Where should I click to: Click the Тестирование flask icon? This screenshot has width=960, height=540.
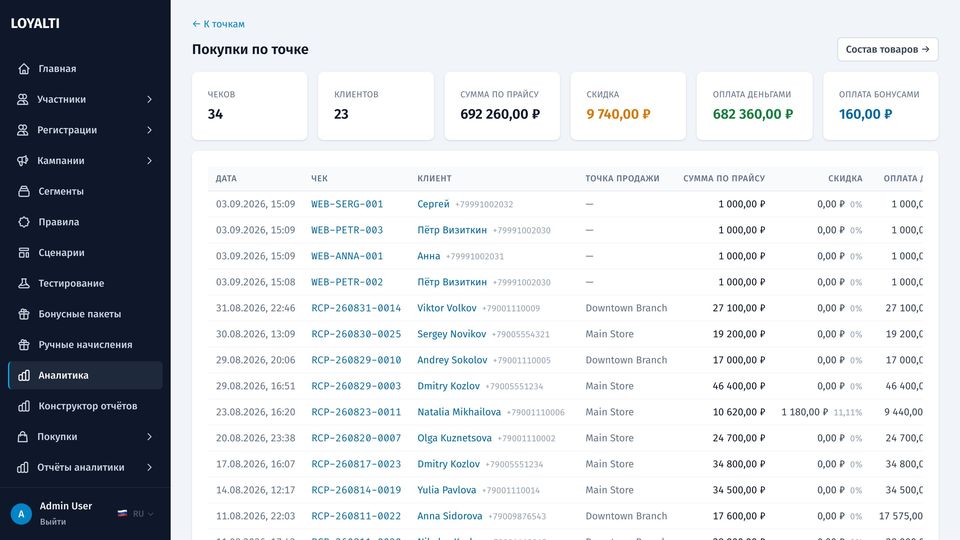tap(24, 283)
